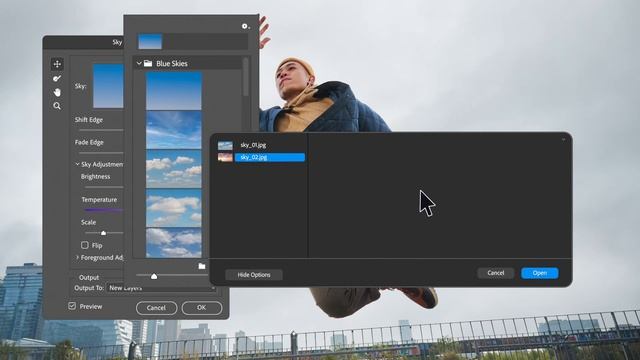
Task: Click the Brightness slider track
Action: point(104,187)
